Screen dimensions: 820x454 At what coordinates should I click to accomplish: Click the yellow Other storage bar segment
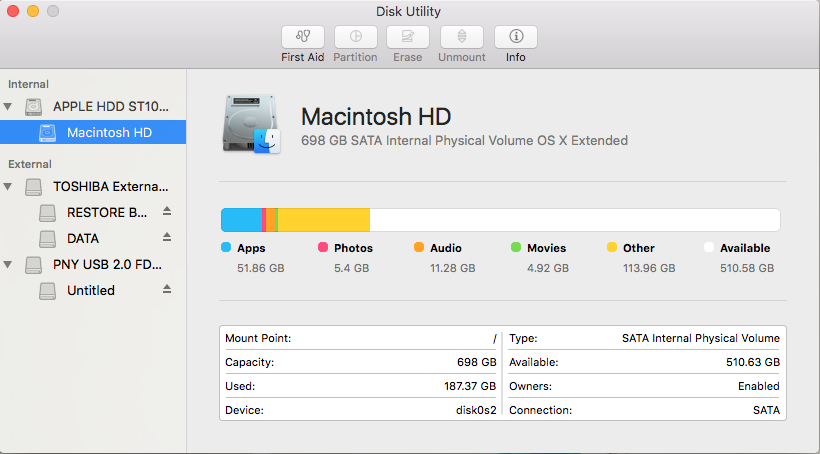point(323,220)
